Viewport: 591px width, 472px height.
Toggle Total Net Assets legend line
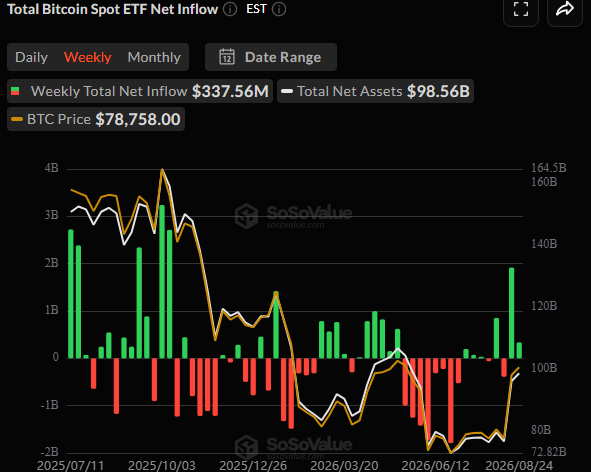tap(375, 91)
